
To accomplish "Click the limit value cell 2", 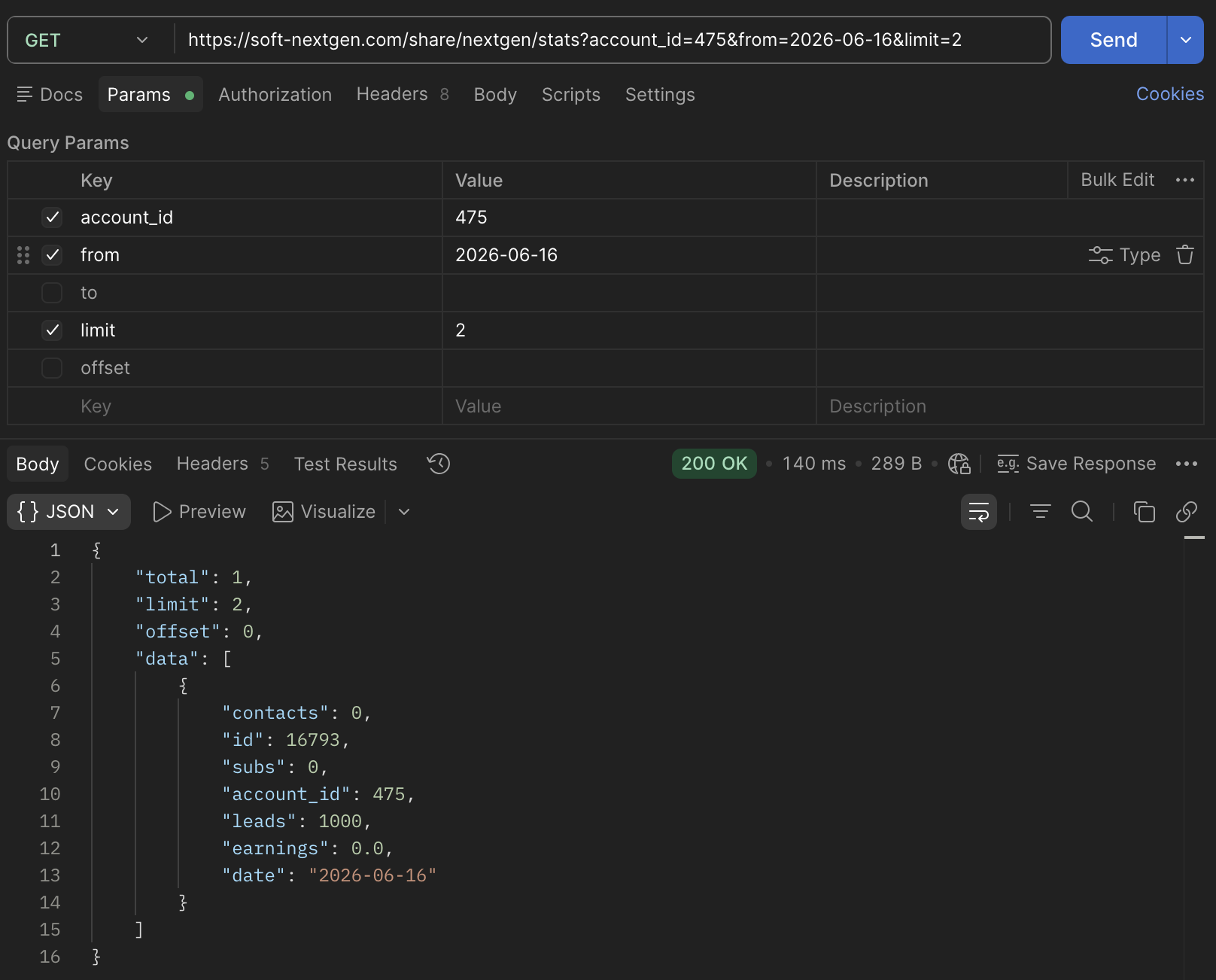I will (x=629, y=330).
